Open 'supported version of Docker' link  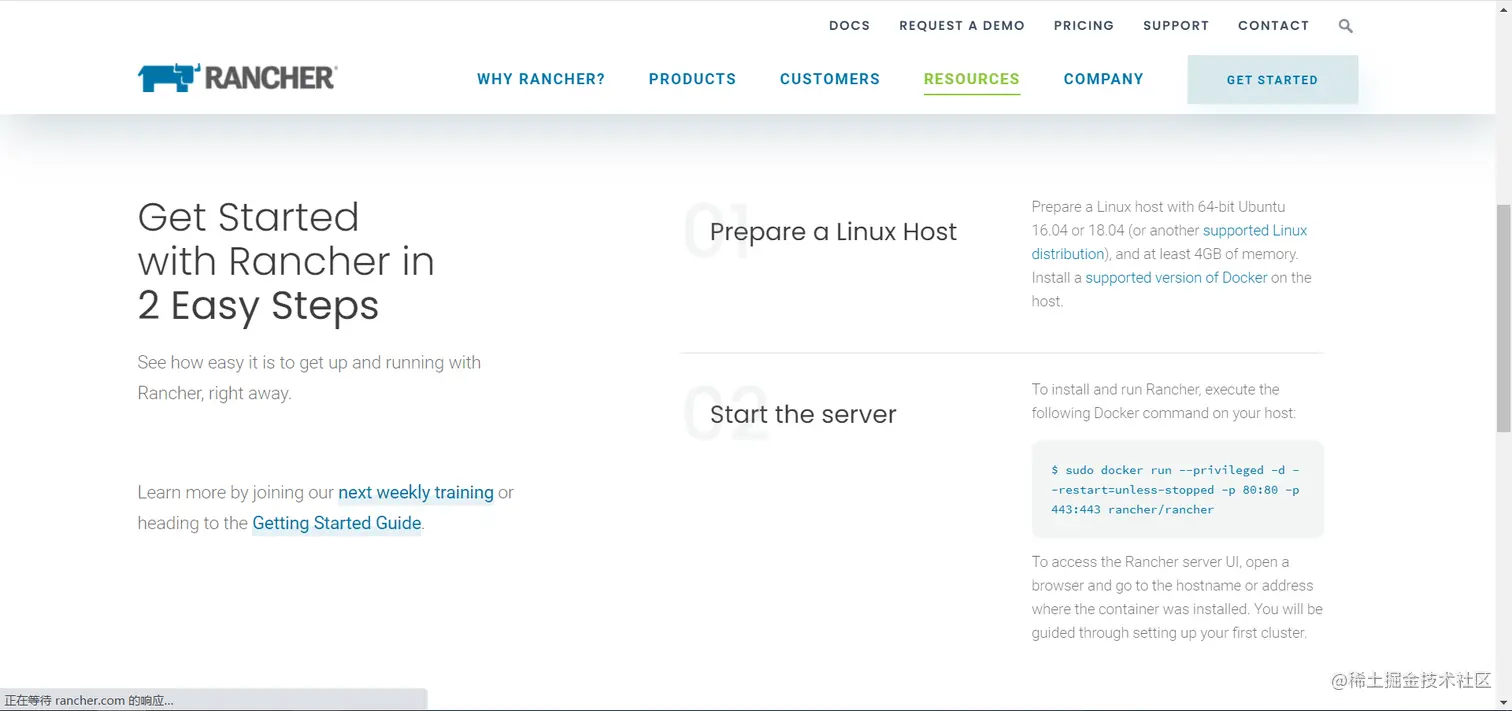1176,278
